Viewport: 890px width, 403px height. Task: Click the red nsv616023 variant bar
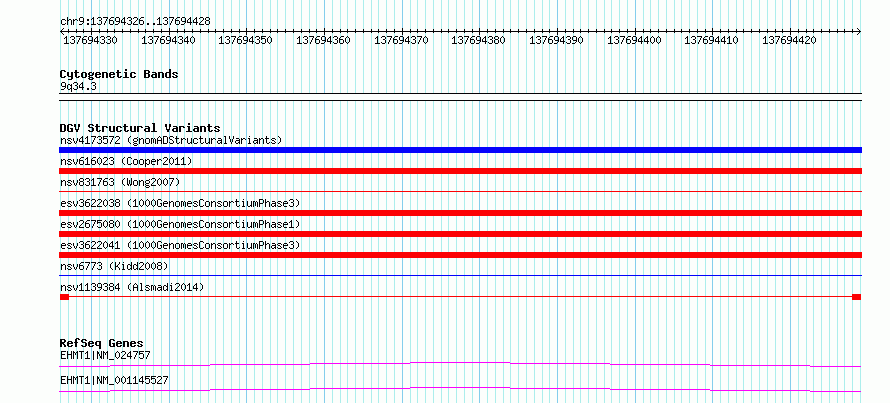[x=460, y=171]
